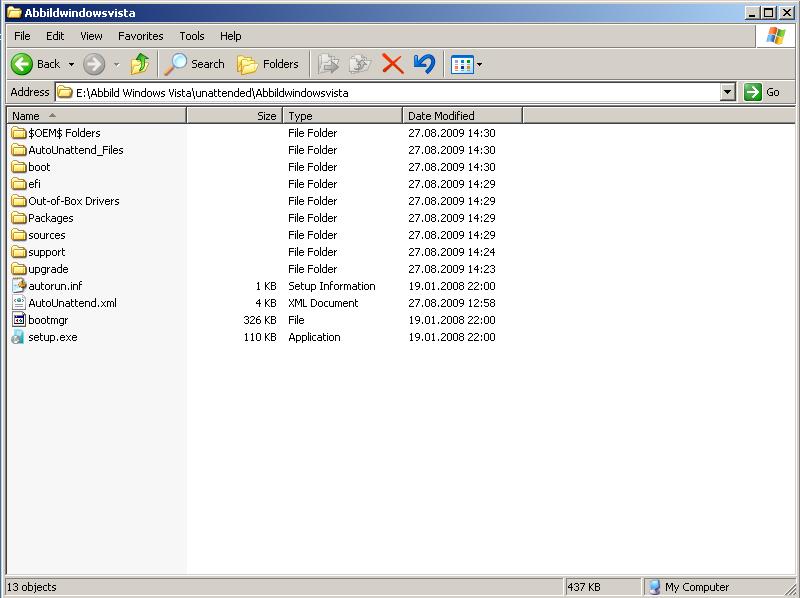The width and height of the screenshot is (800, 598).
Task: Select the $OEM$ Folders folder icon
Action: [19, 133]
